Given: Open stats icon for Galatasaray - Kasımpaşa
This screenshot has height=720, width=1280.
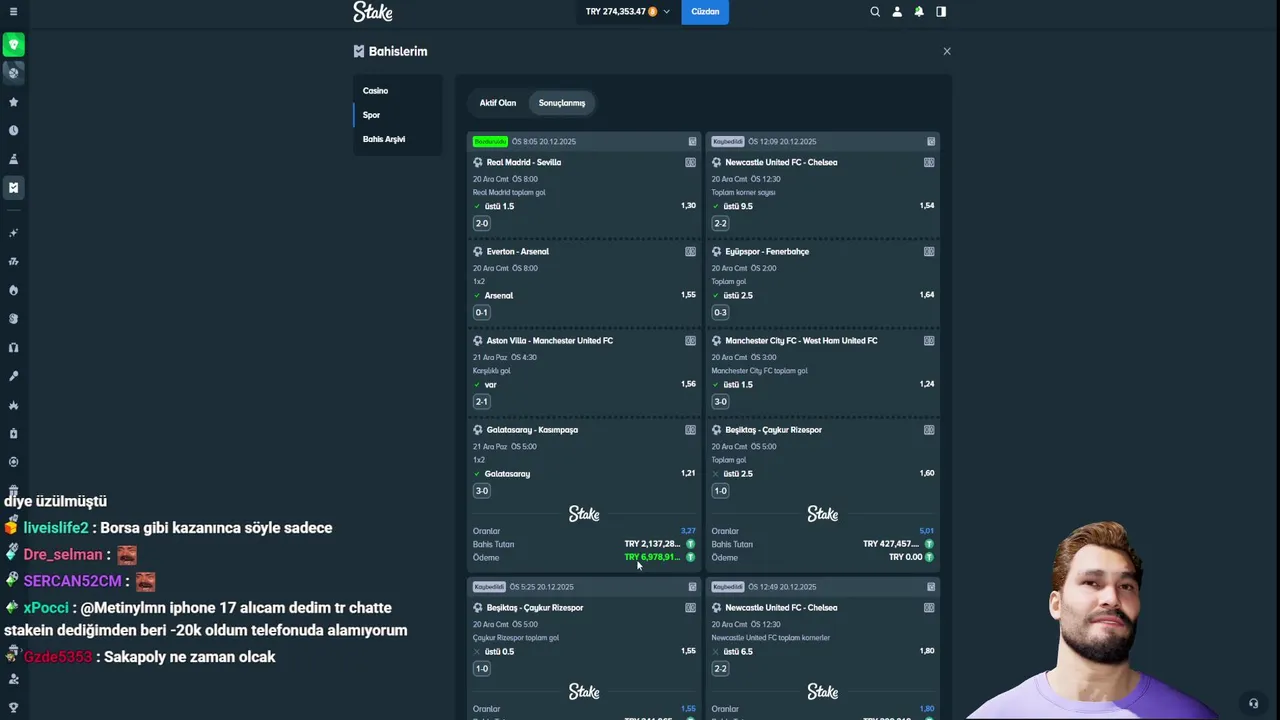Looking at the screenshot, I should coord(690,430).
